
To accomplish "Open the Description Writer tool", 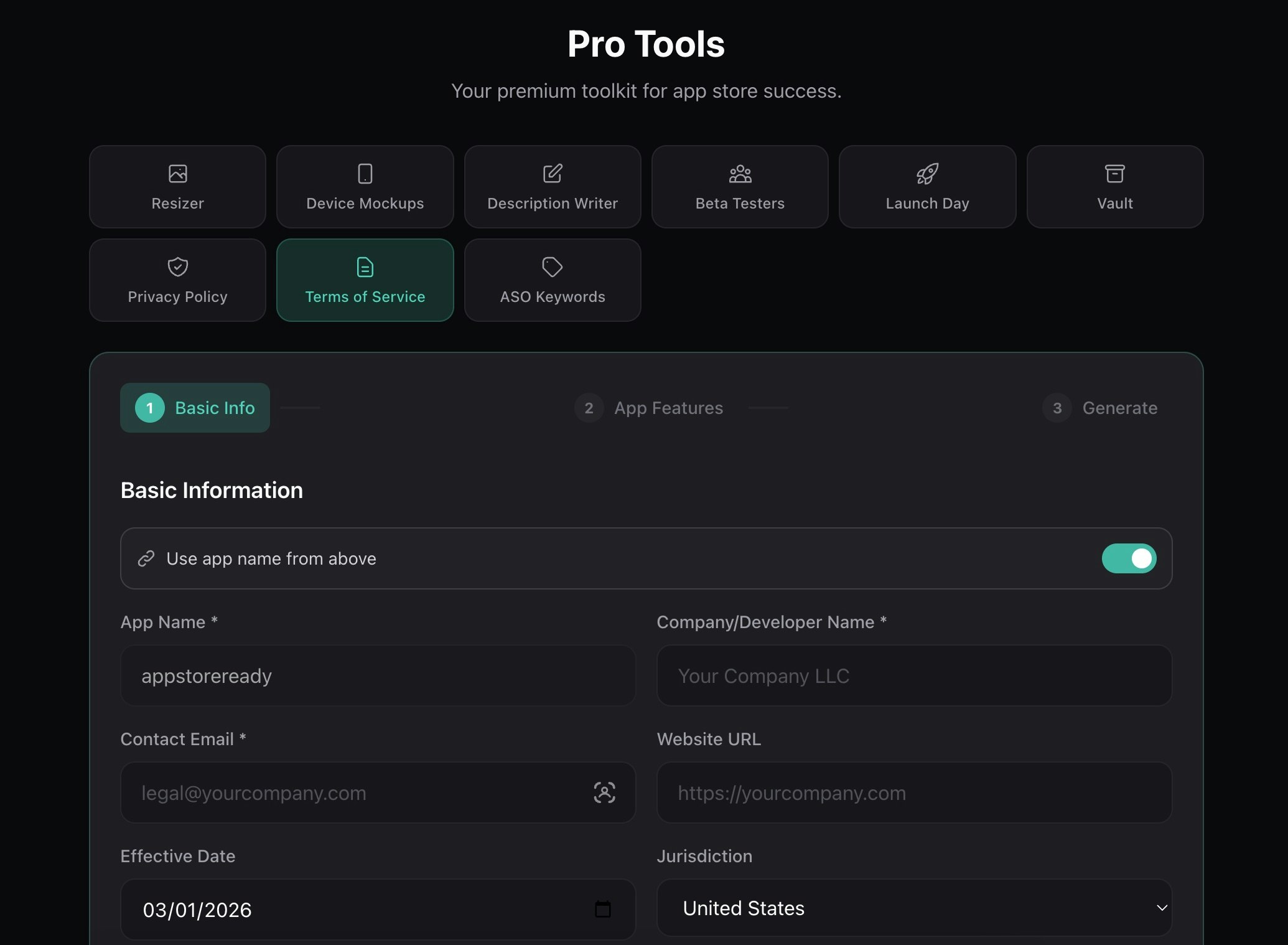I will pos(552,187).
